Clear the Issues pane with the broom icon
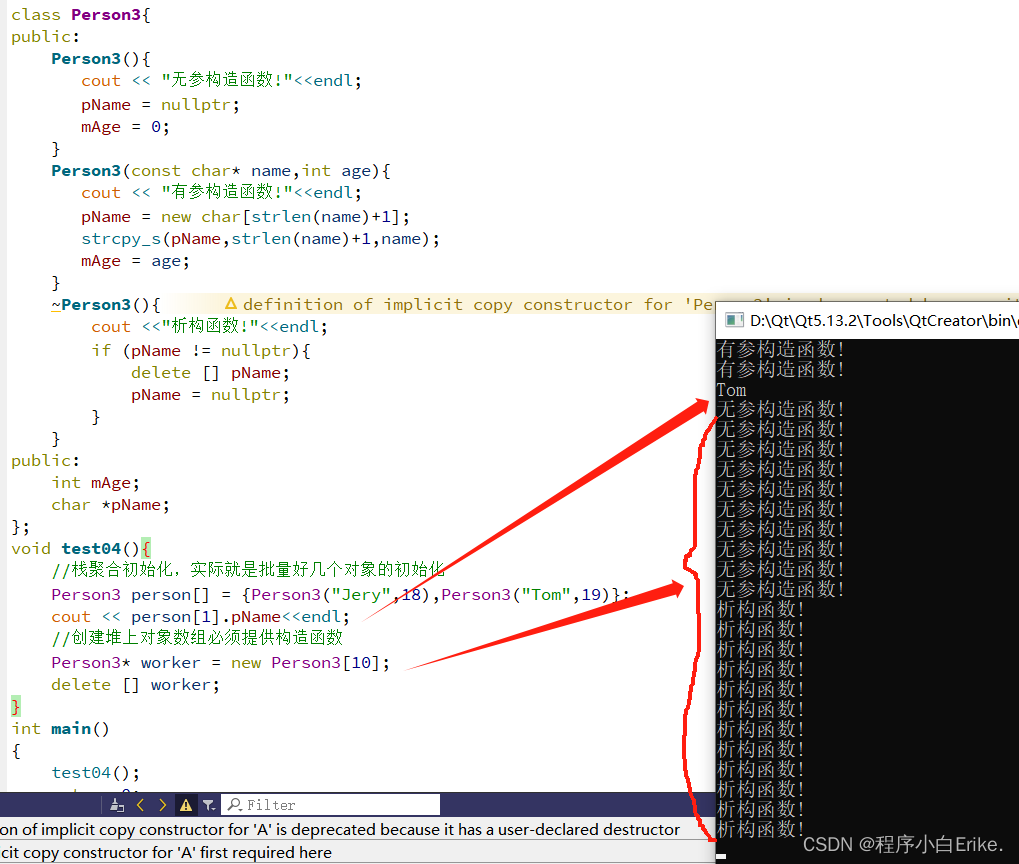This screenshot has height=864, width=1019. (x=117, y=805)
